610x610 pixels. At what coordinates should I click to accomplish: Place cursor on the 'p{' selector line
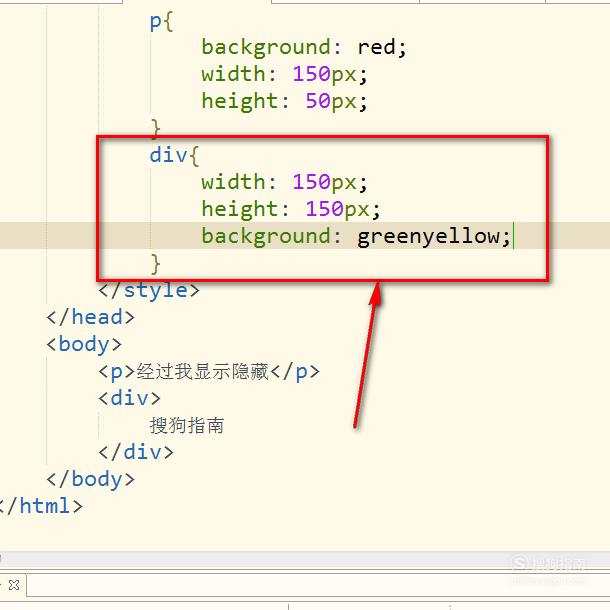[161, 21]
